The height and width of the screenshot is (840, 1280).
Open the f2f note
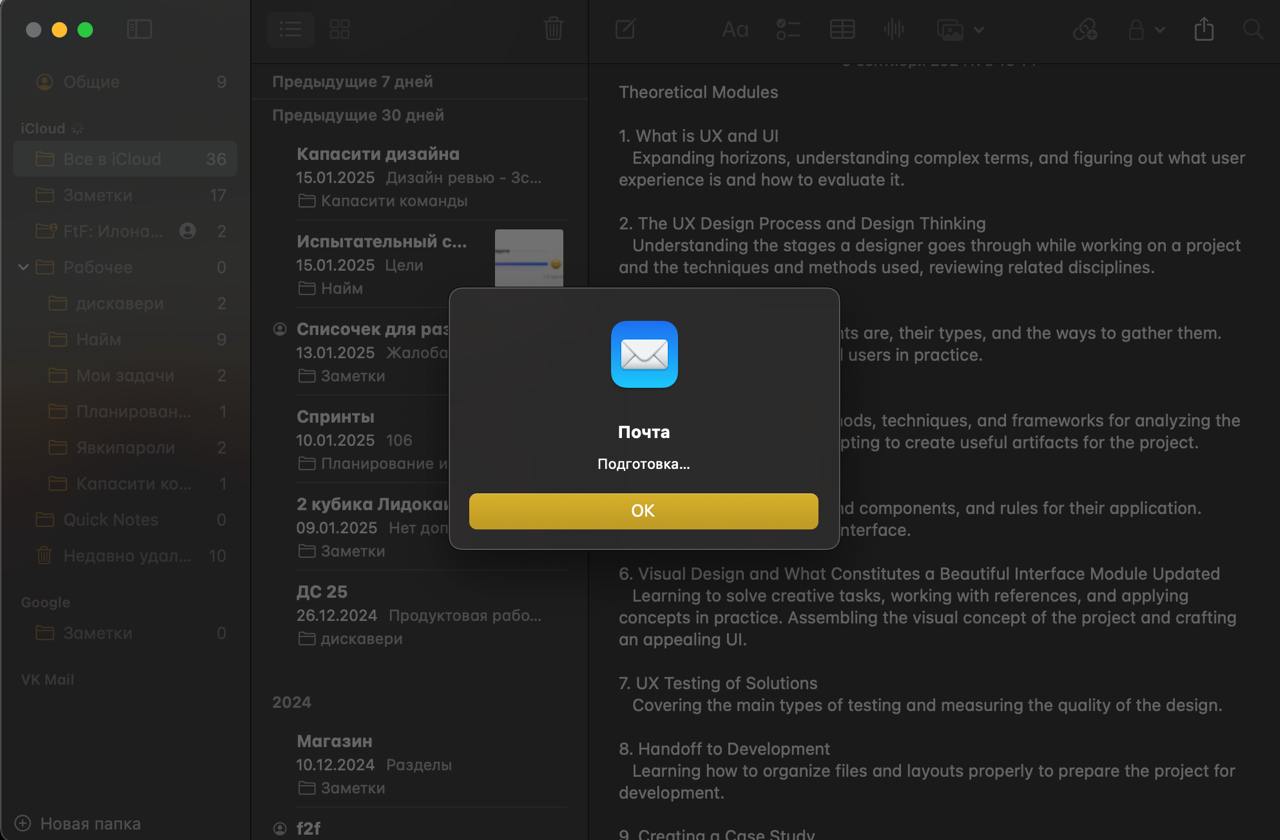420,827
